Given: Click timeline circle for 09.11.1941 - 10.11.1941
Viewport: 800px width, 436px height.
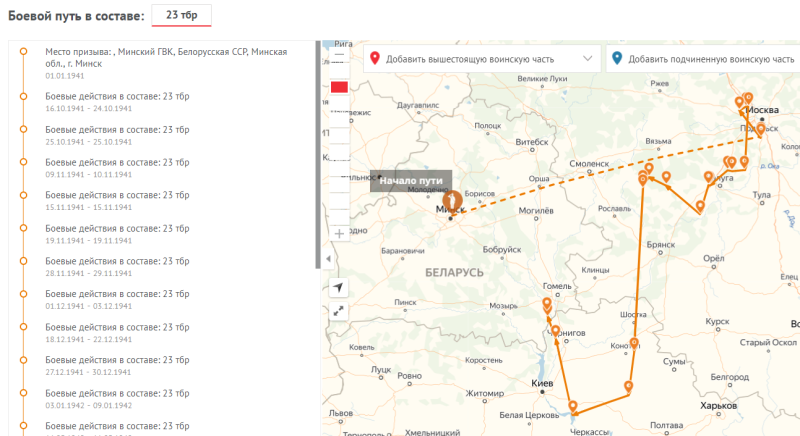Looking at the screenshot, I should pos(23,162).
